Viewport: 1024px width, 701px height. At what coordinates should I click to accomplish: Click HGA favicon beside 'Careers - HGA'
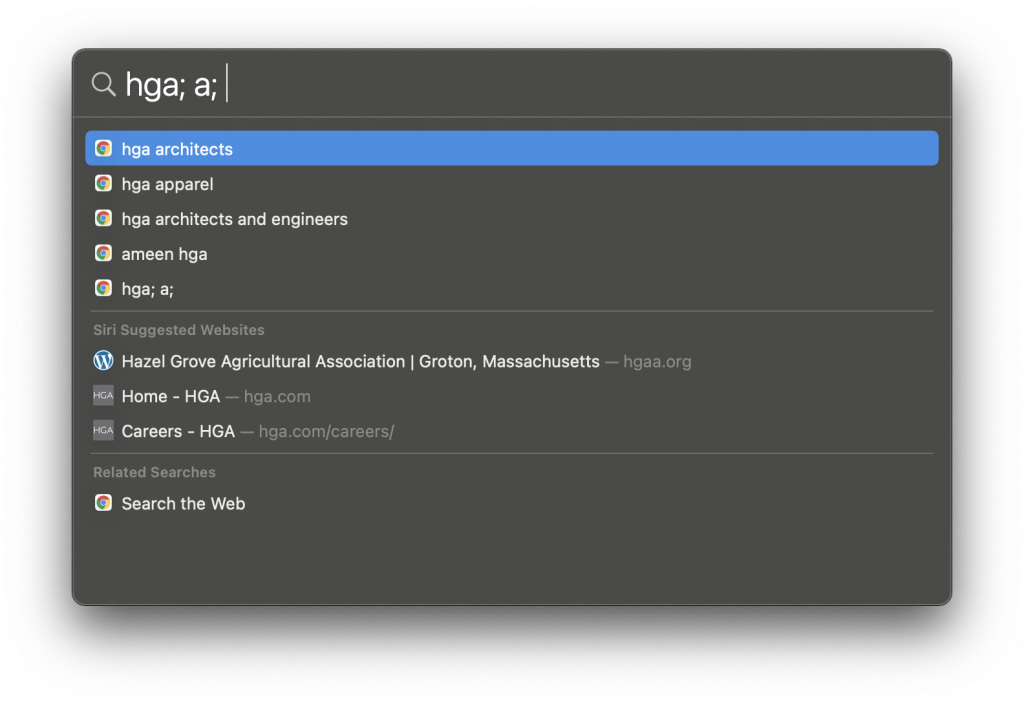point(103,431)
